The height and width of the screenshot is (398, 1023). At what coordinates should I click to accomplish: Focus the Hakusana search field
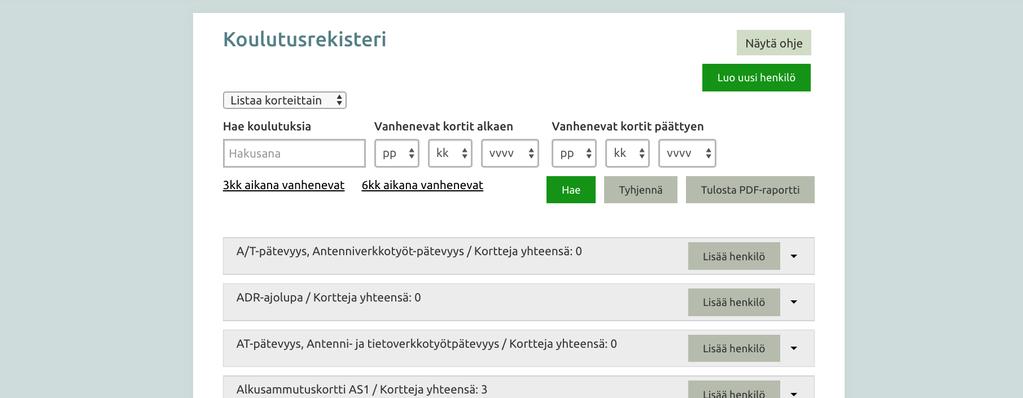[x=294, y=153]
